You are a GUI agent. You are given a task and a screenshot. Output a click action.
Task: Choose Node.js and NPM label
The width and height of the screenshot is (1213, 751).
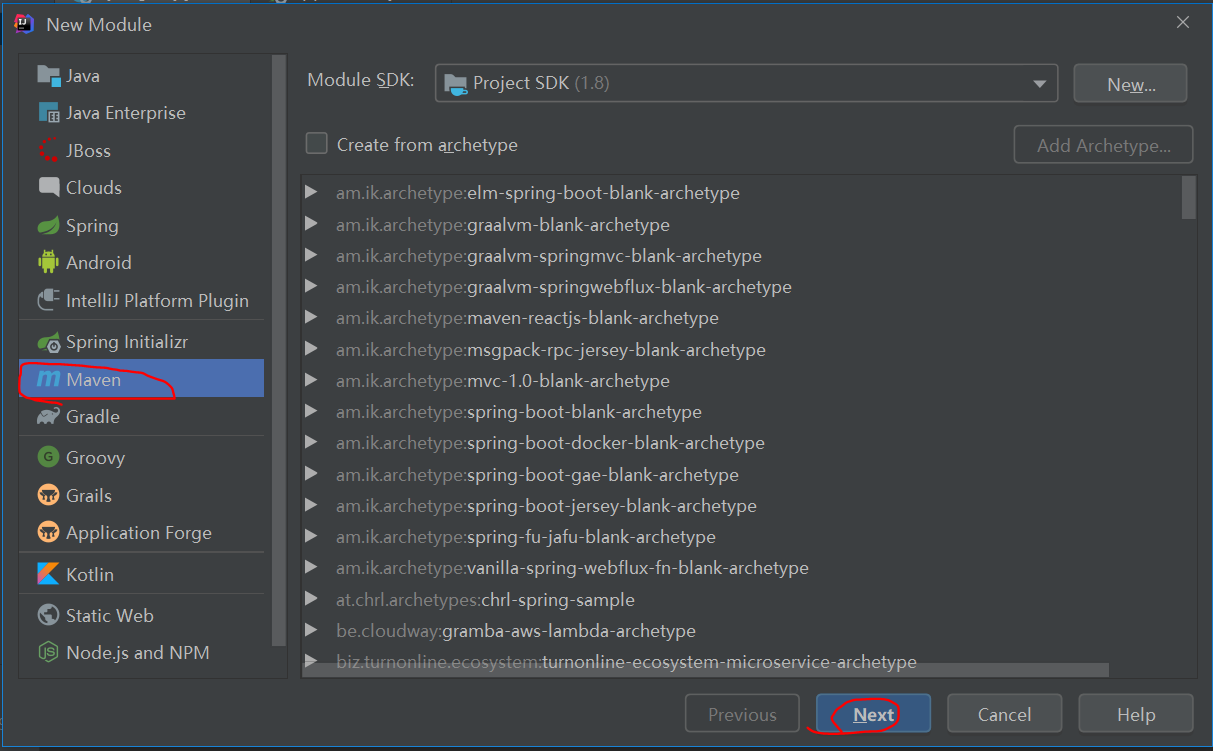[x=138, y=653]
